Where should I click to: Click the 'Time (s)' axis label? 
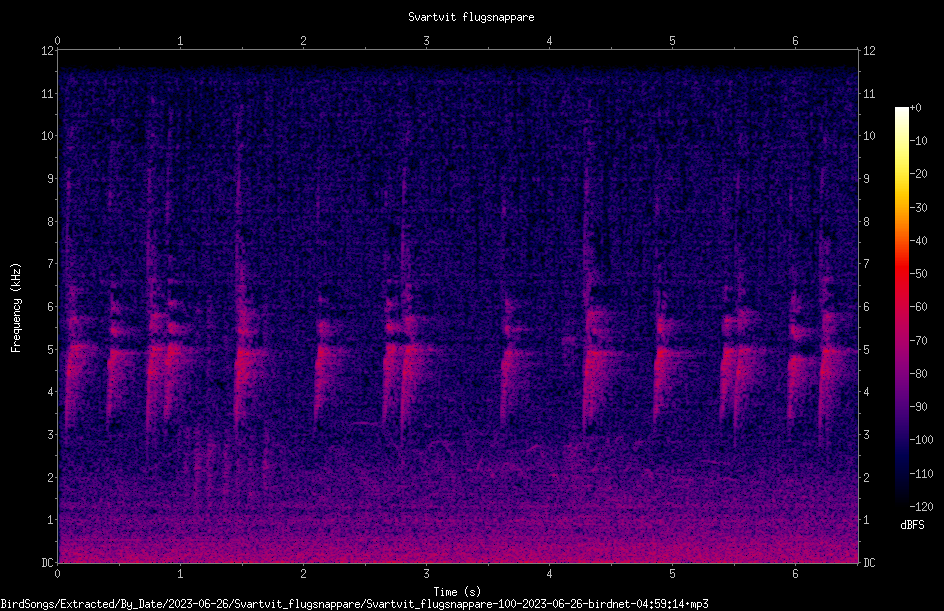tap(457, 592)
